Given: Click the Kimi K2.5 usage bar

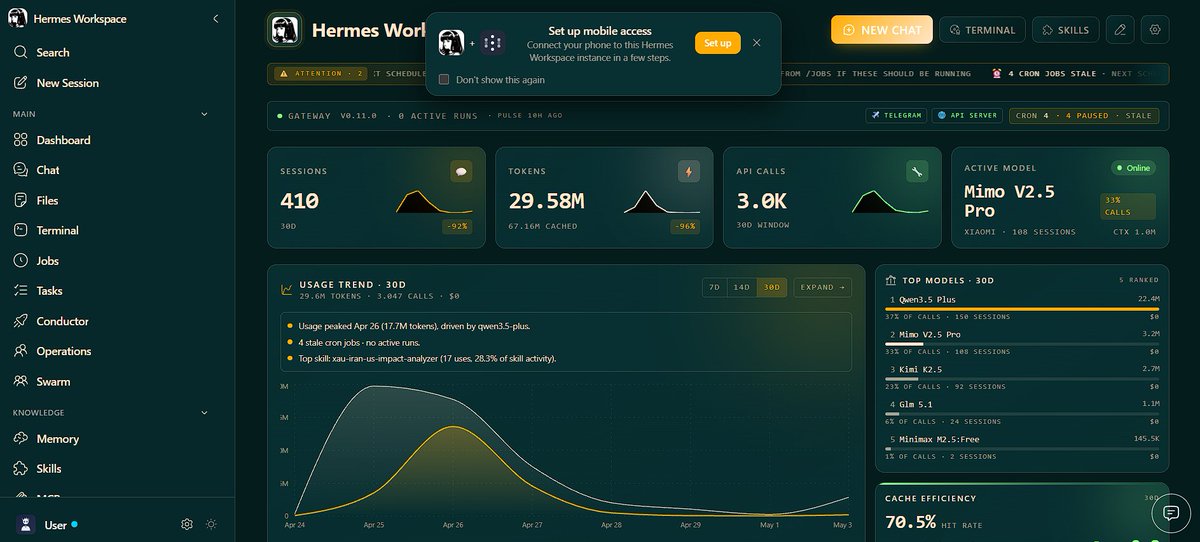Looking at the screenshot, I should (1023, 379).
